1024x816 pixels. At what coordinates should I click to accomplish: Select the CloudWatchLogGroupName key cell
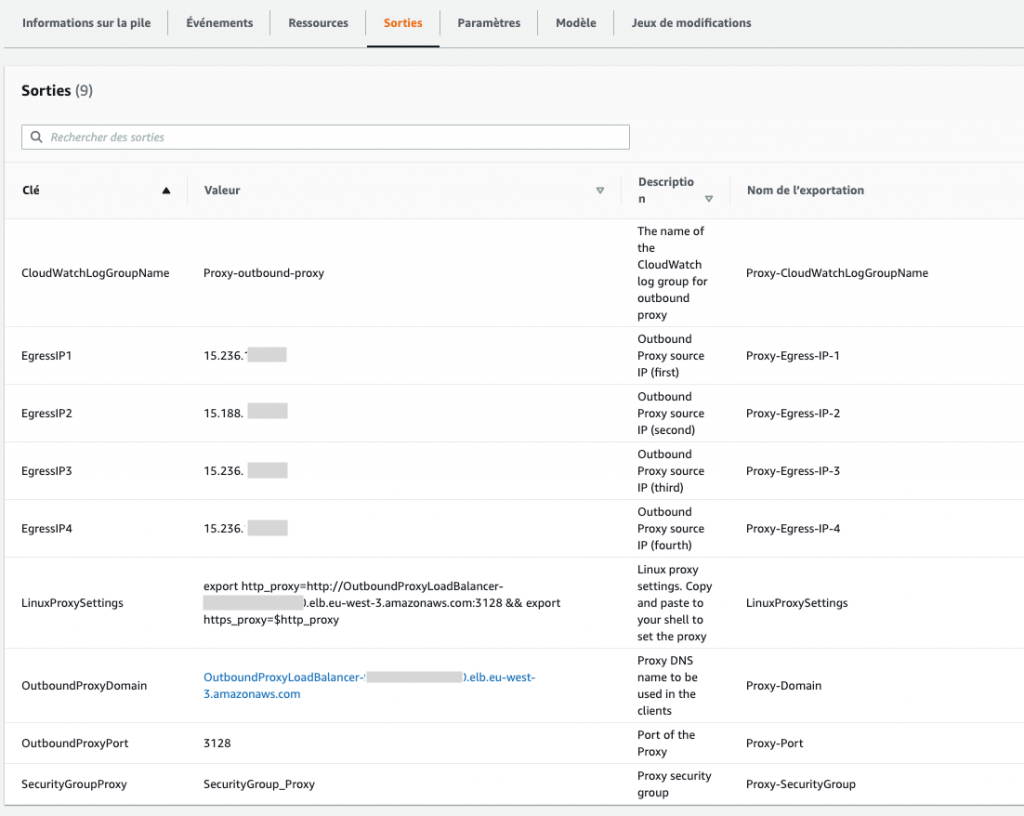(x=95, y=273)
